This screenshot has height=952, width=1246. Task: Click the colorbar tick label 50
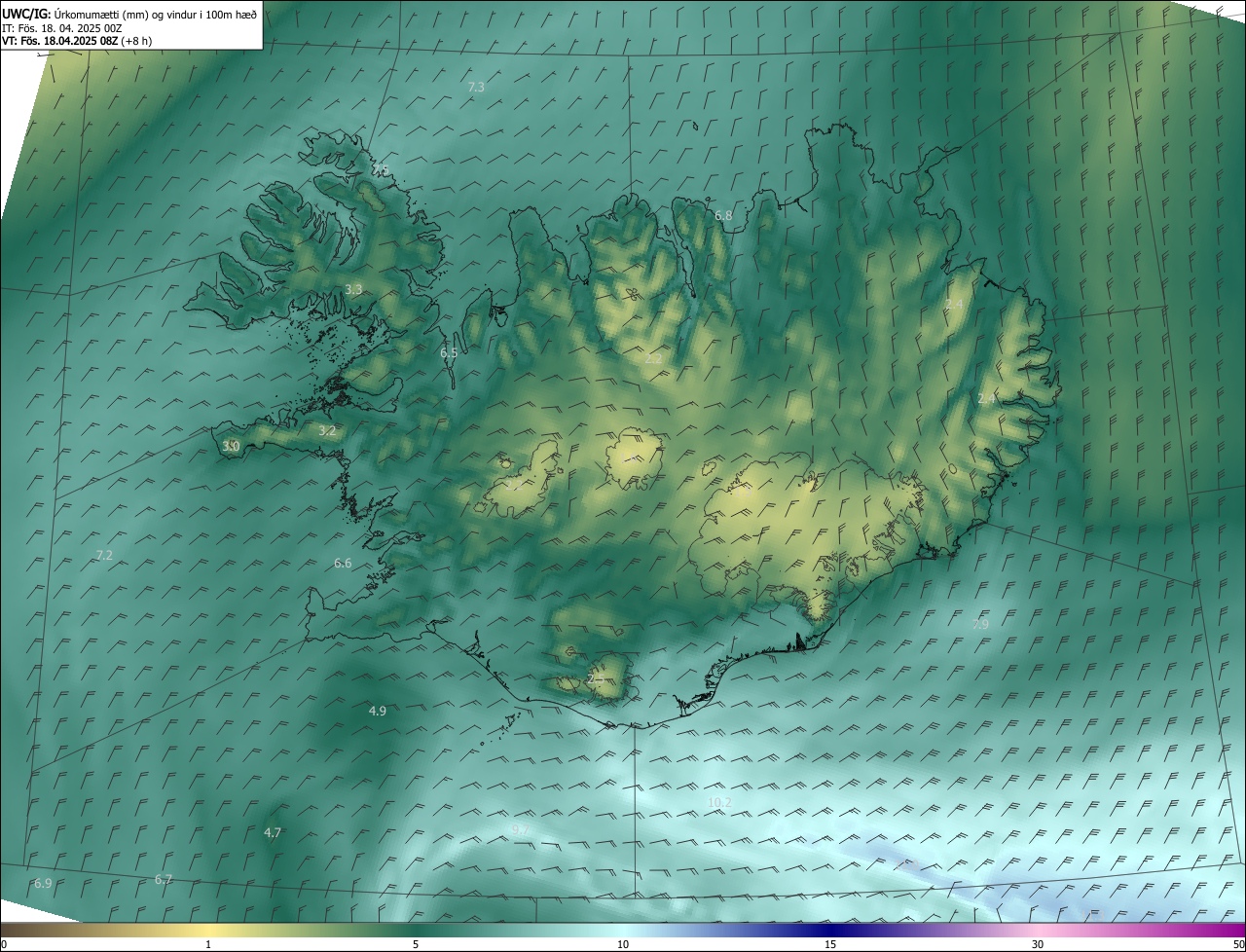[x=1238, y=944]
